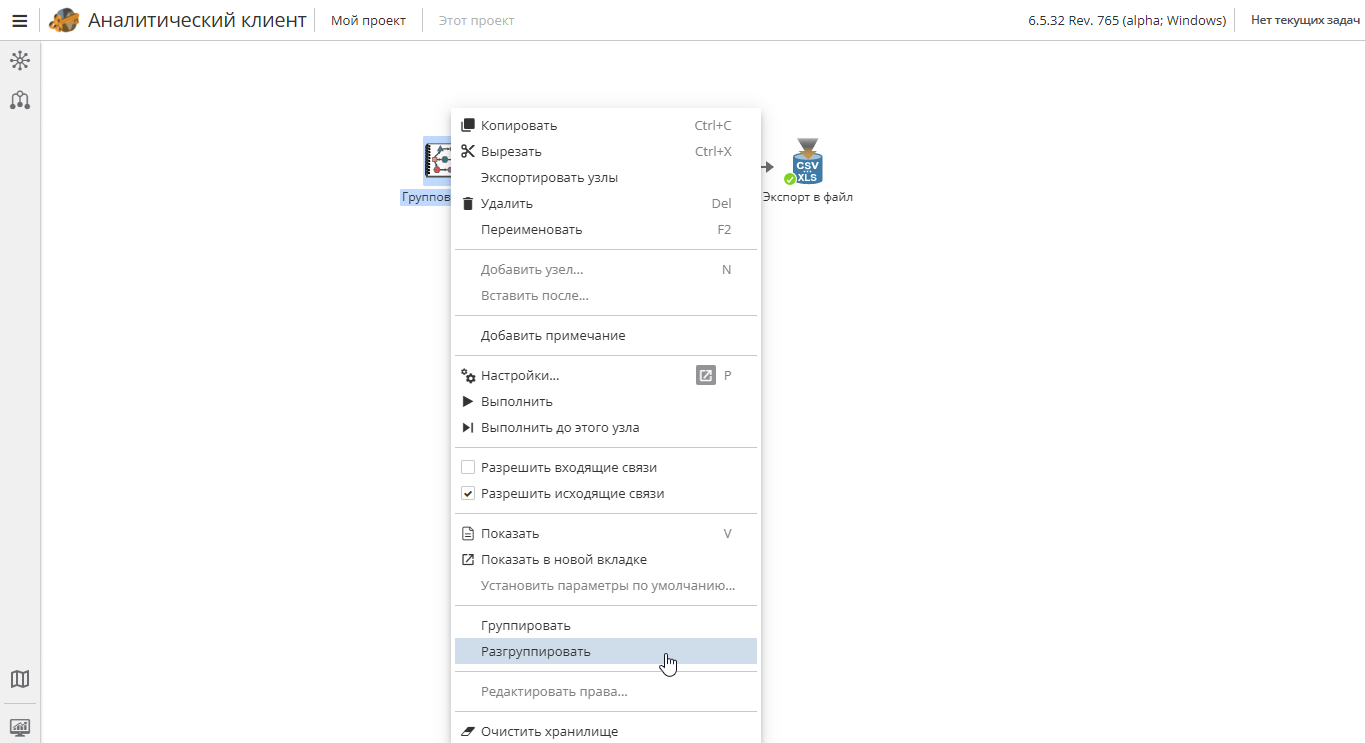
Task: Click the eraser icon beside Очистить хранилище
Action: pyautogui.click(x=467, y=731)
